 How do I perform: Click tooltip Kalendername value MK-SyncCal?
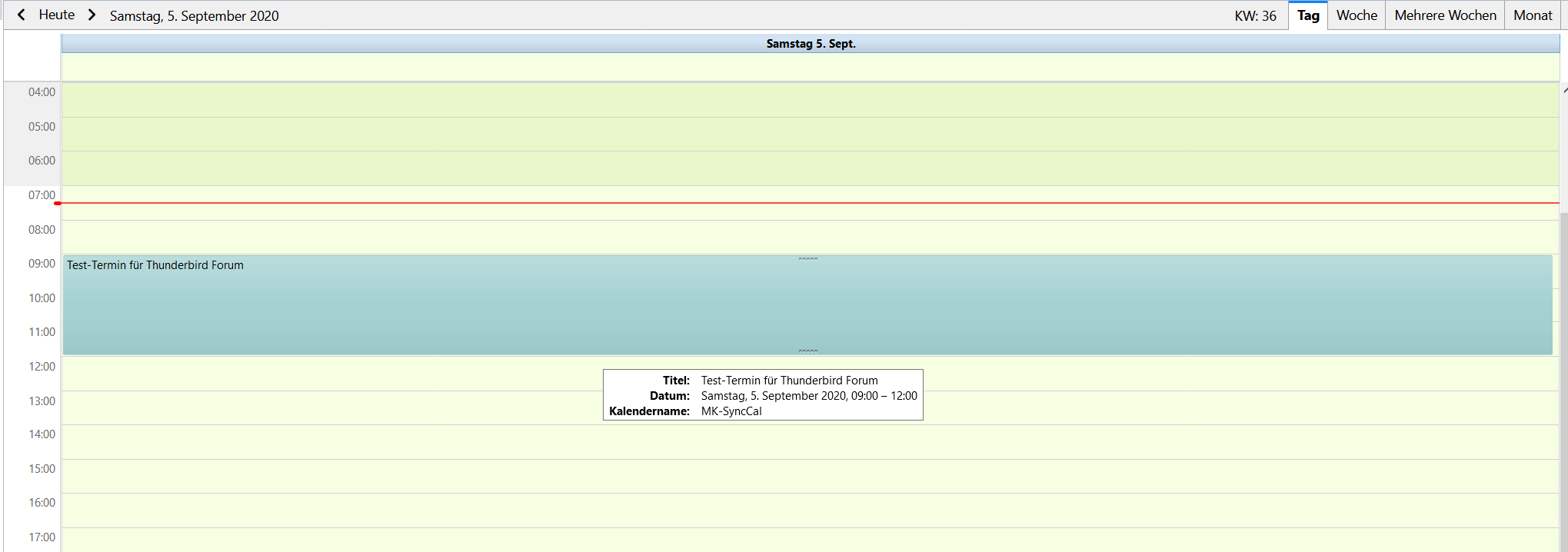pos(731,411)
